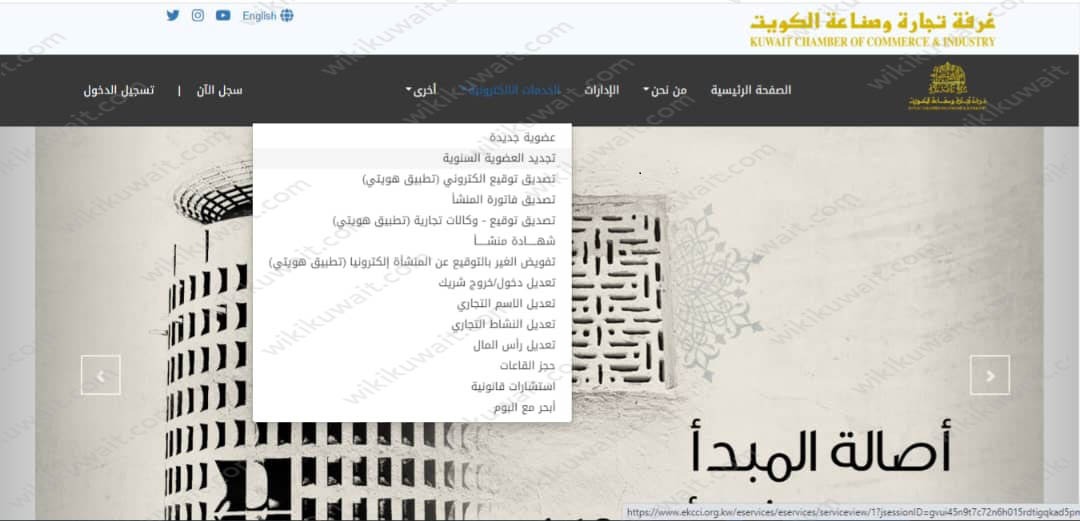Screen dimensions: 1080x521
Task: Open the YouTube channel icon
Action: (x=223, y=15)
